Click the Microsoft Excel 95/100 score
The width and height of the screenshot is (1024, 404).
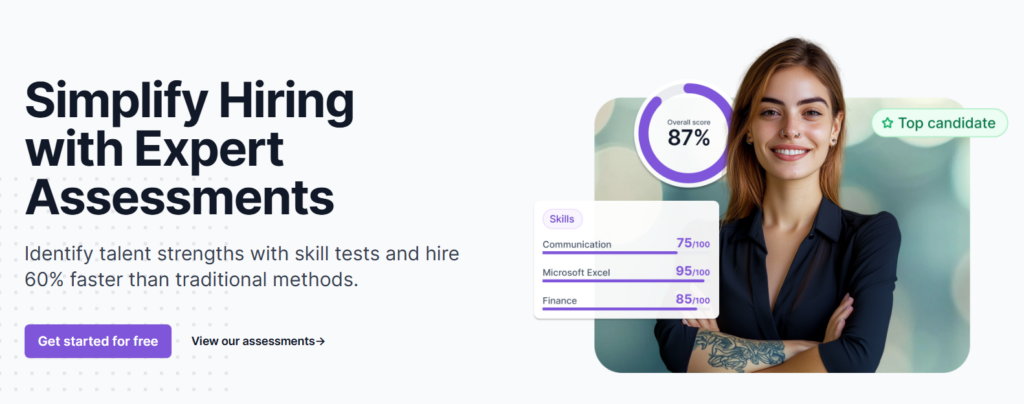pos(693,272)
